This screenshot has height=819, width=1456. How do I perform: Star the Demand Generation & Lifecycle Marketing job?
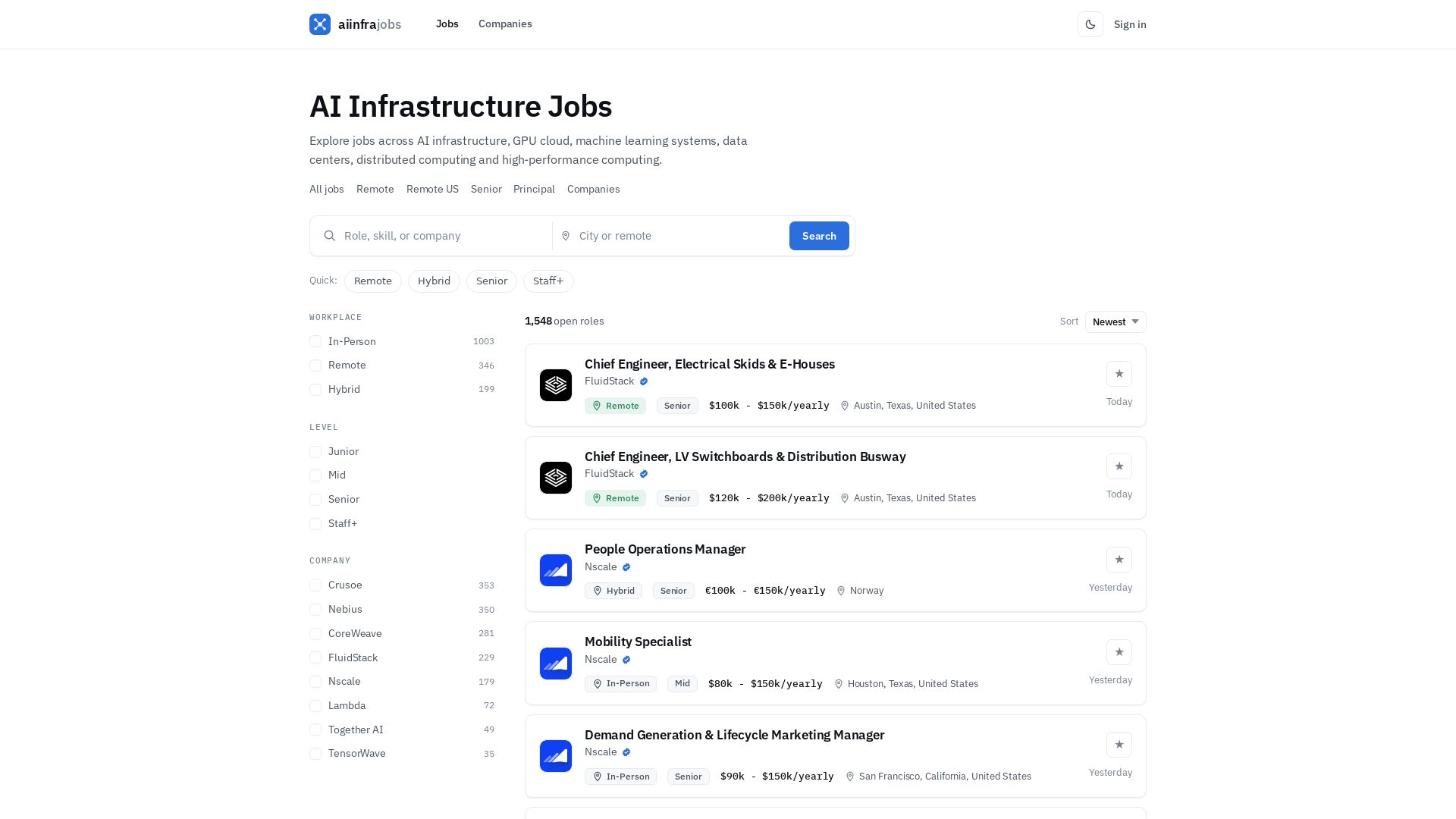1119,745
